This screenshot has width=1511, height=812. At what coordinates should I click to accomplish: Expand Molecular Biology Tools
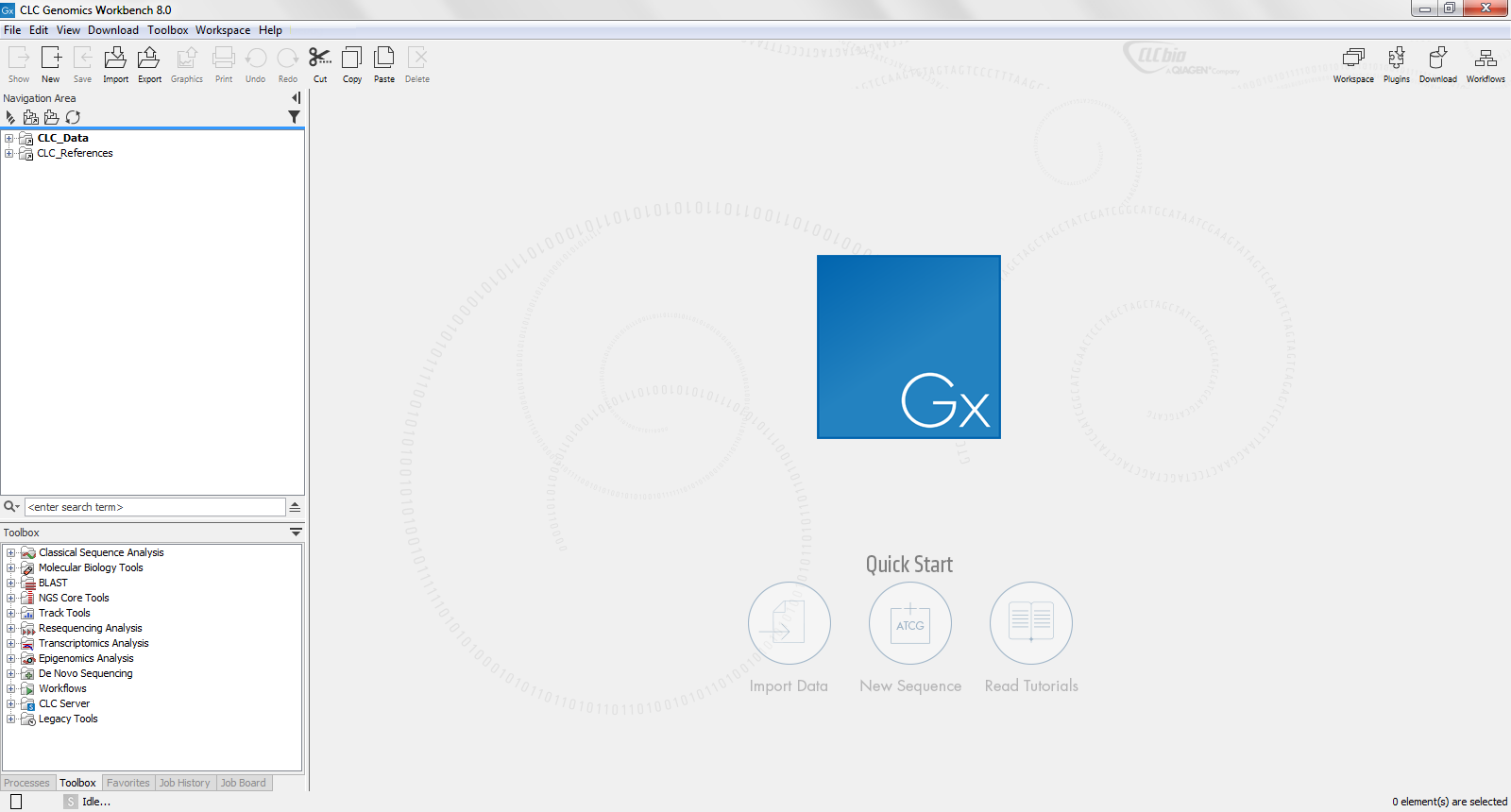pyautogui.click(x=11, y=567)
